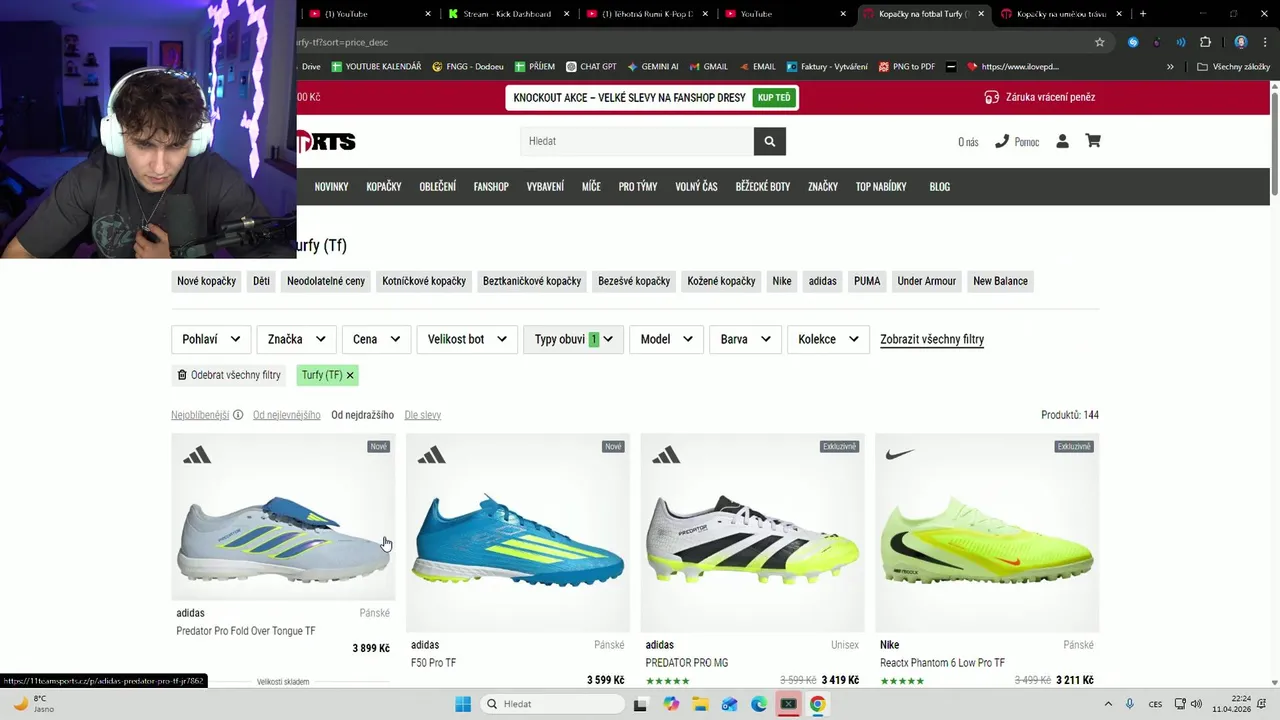Expand the Model filter dropdown
This screenshot has width=1280, height=720.
click(666, 339)
